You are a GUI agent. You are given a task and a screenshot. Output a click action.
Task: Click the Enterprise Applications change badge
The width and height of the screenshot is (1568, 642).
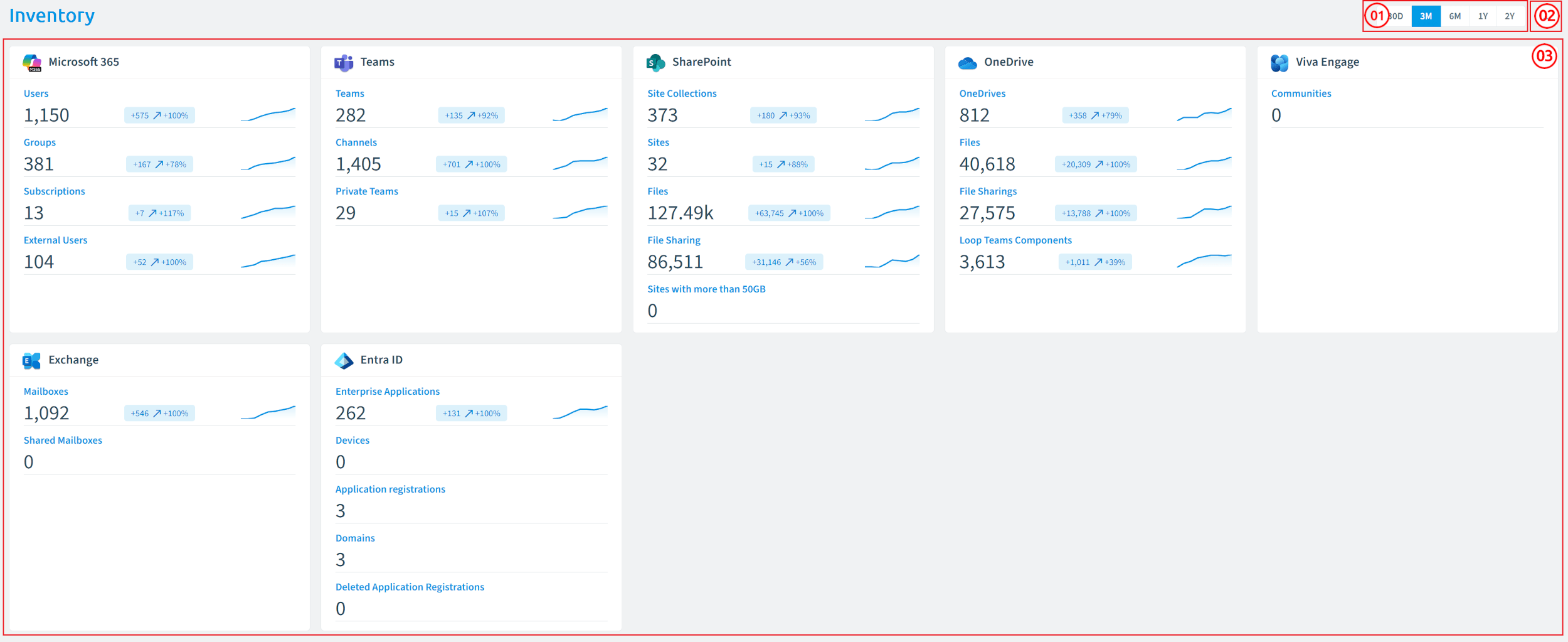(x=472, y=414)
